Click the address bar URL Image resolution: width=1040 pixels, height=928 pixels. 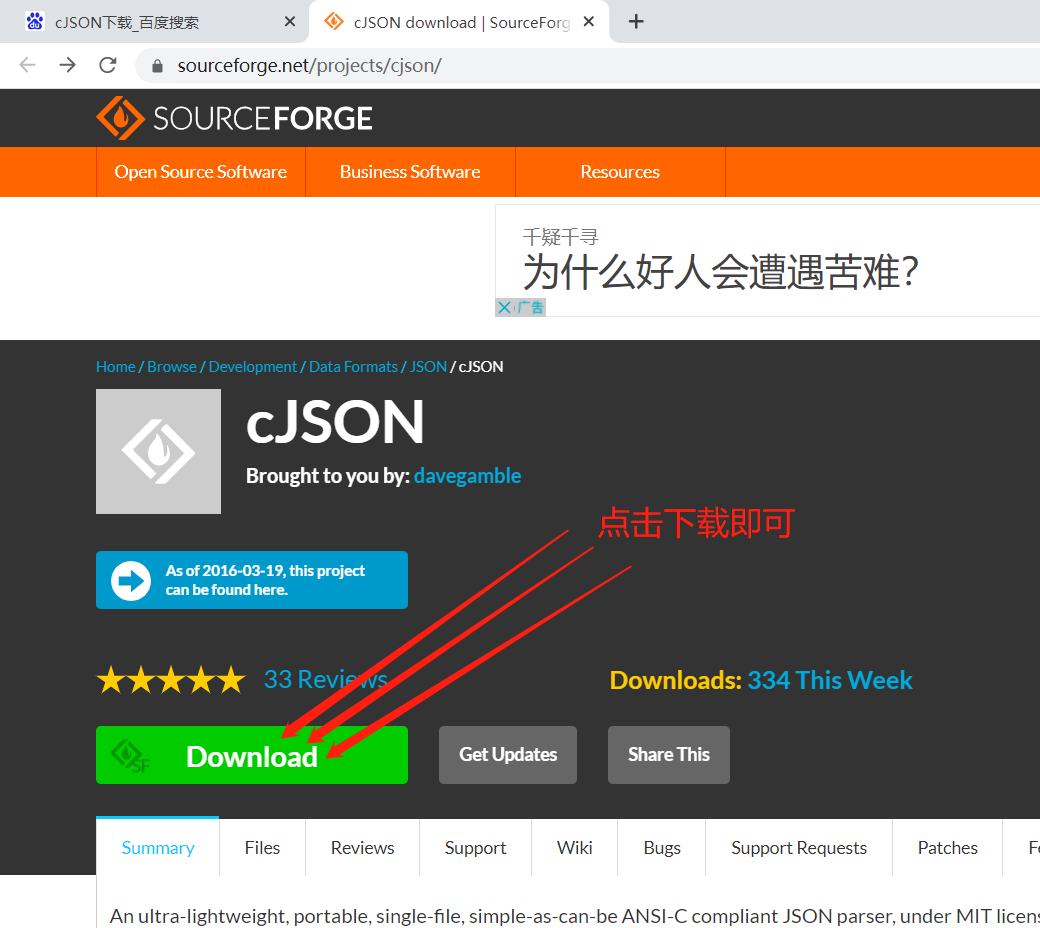click(x=309, y=66)
